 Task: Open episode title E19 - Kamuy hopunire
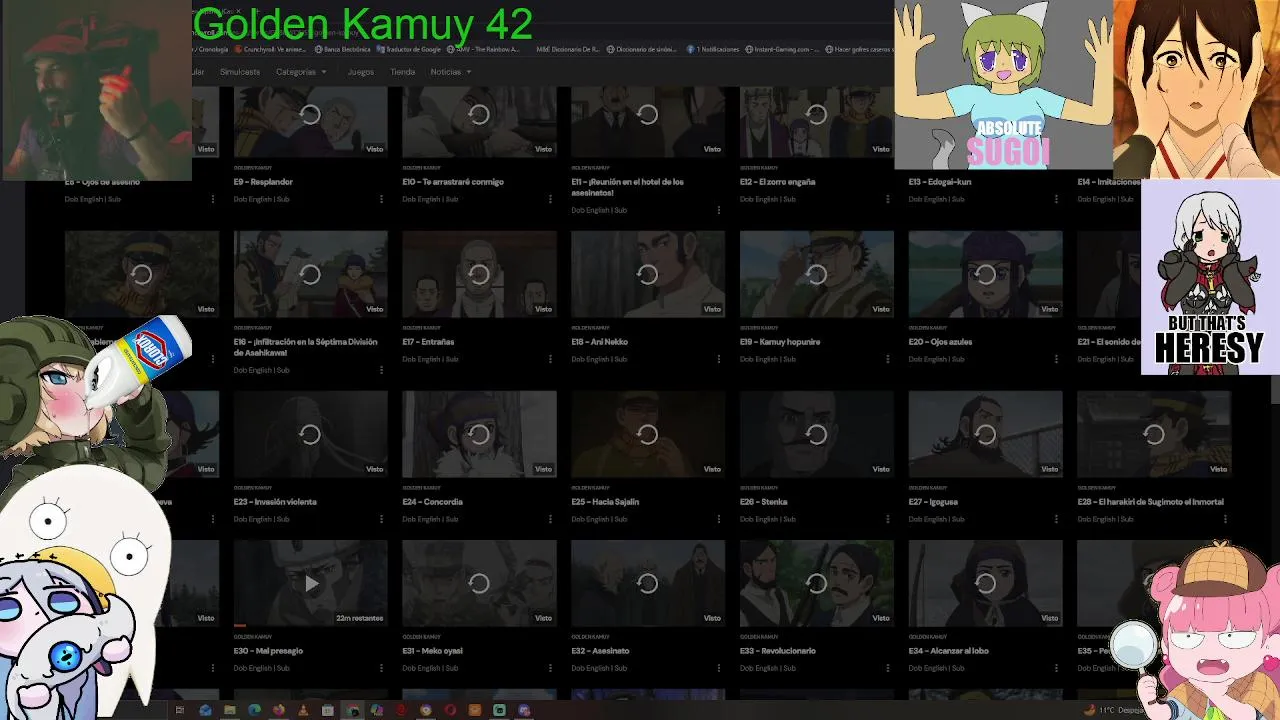click(780, 342)
